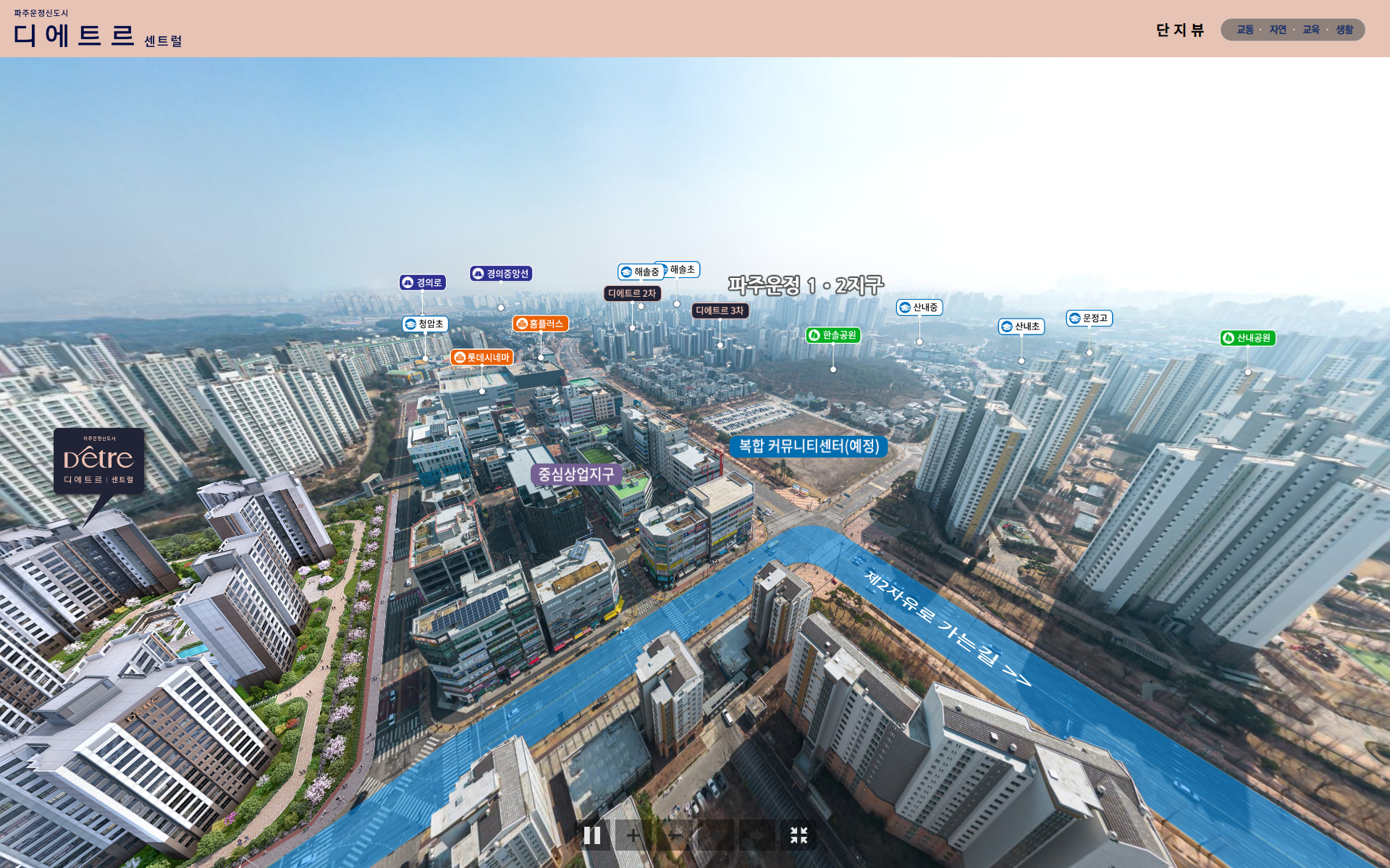Viewport: 1390px width, 868px height.
Task: Select the 산내중 school marker
Action: (919, 308)
